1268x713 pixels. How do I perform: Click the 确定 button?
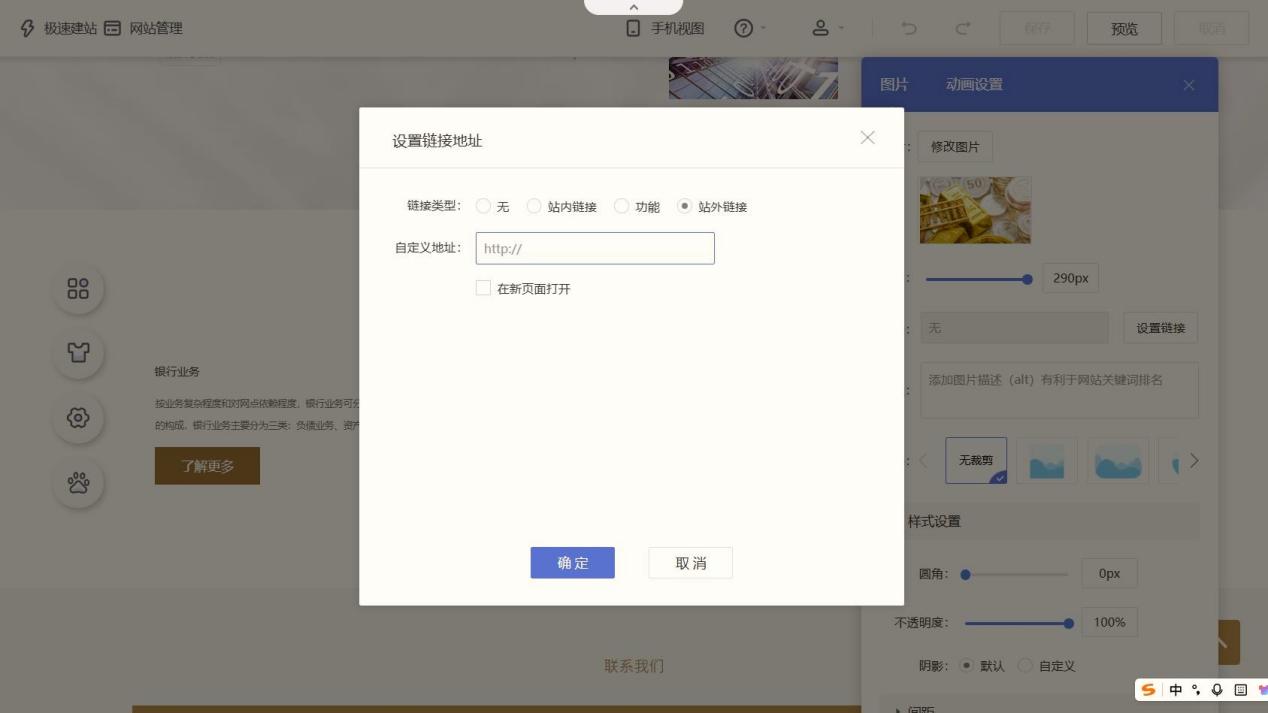(x=572, y=563)
